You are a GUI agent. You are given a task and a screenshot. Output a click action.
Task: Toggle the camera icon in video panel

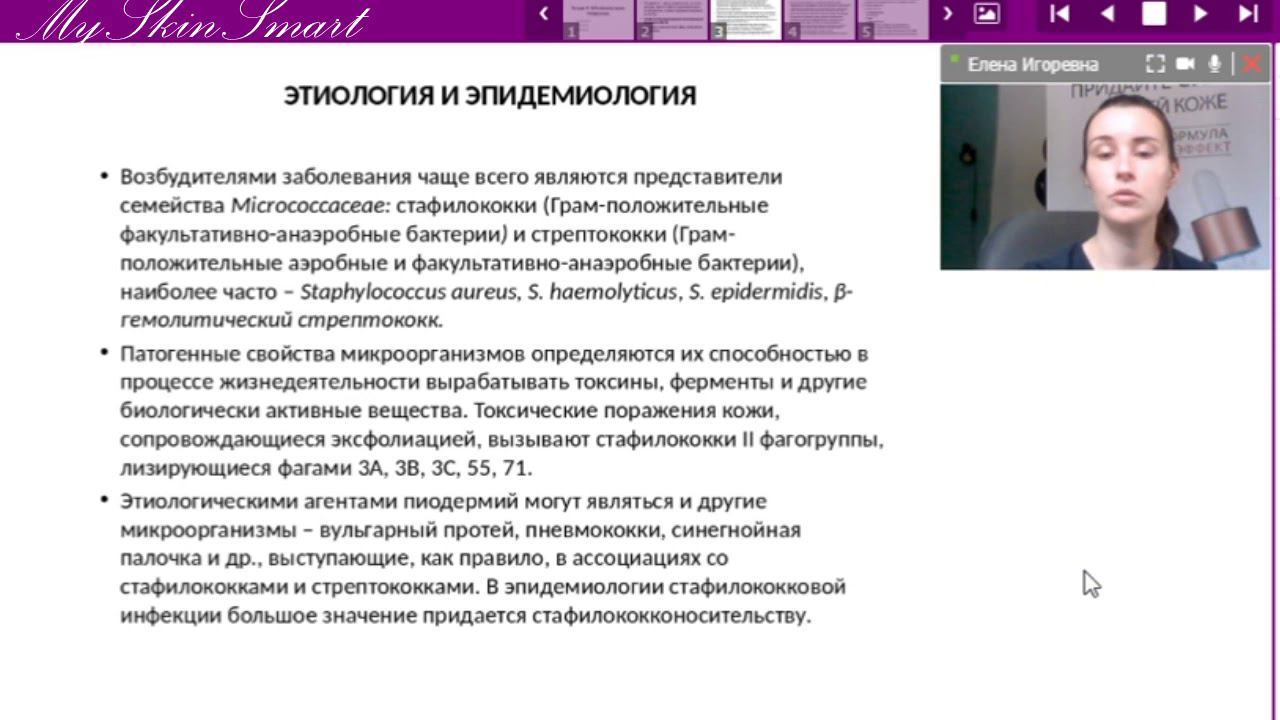point(1186,64)
